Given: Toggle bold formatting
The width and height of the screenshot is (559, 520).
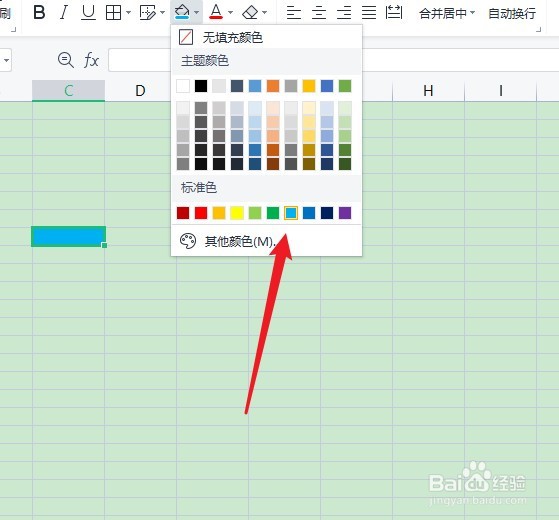Looking at the screenshot, I should point(39,12).
